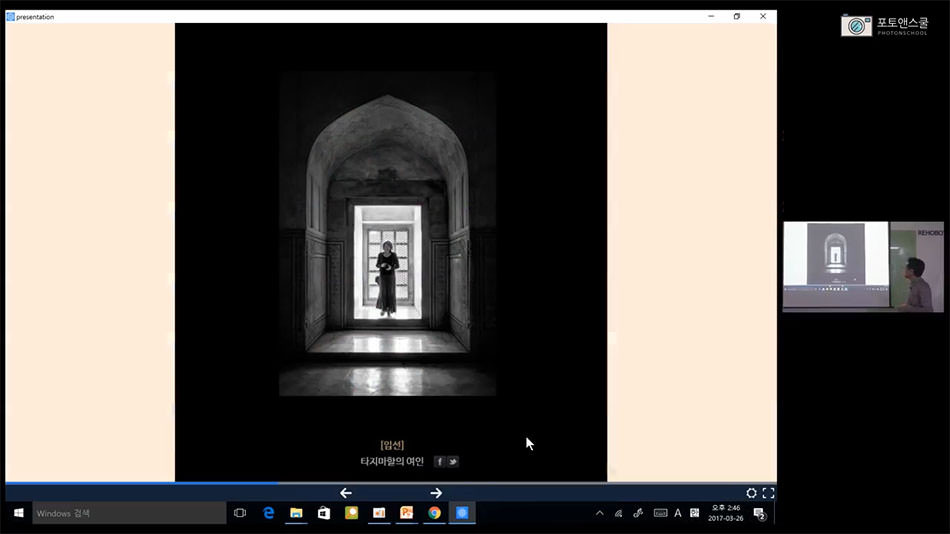Click the presentation progress bar
Screen dimensions: 950x534
(x=391, y=483)
